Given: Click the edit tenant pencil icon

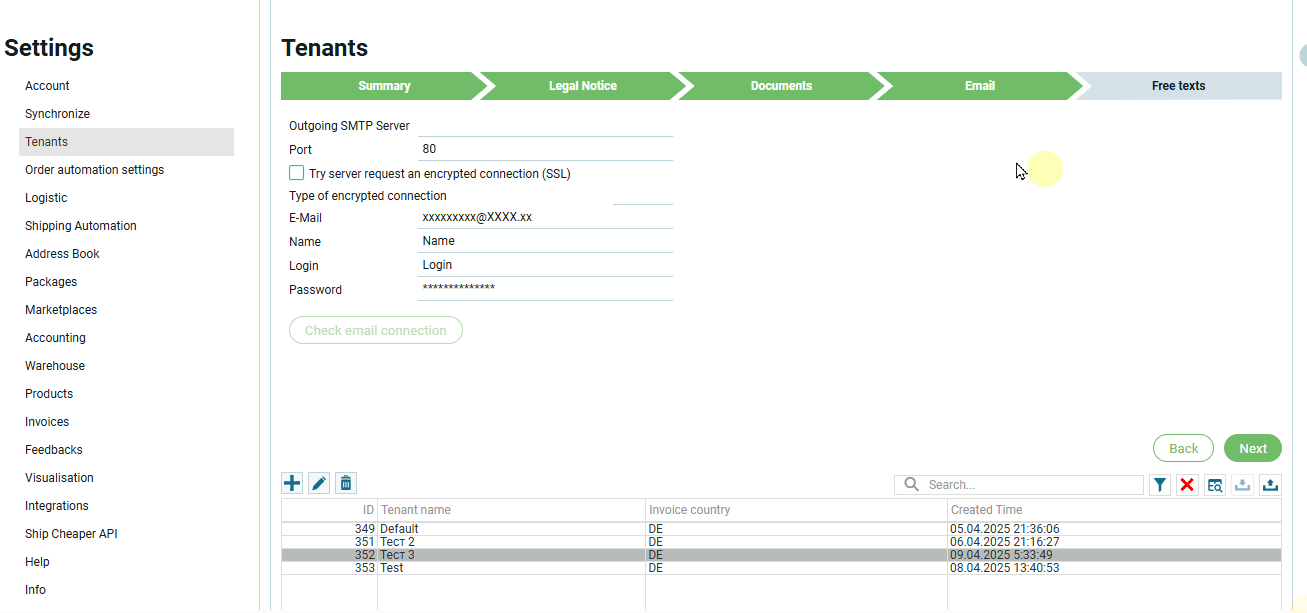Looking at the screenshot, I should click(x=319, y=484).
